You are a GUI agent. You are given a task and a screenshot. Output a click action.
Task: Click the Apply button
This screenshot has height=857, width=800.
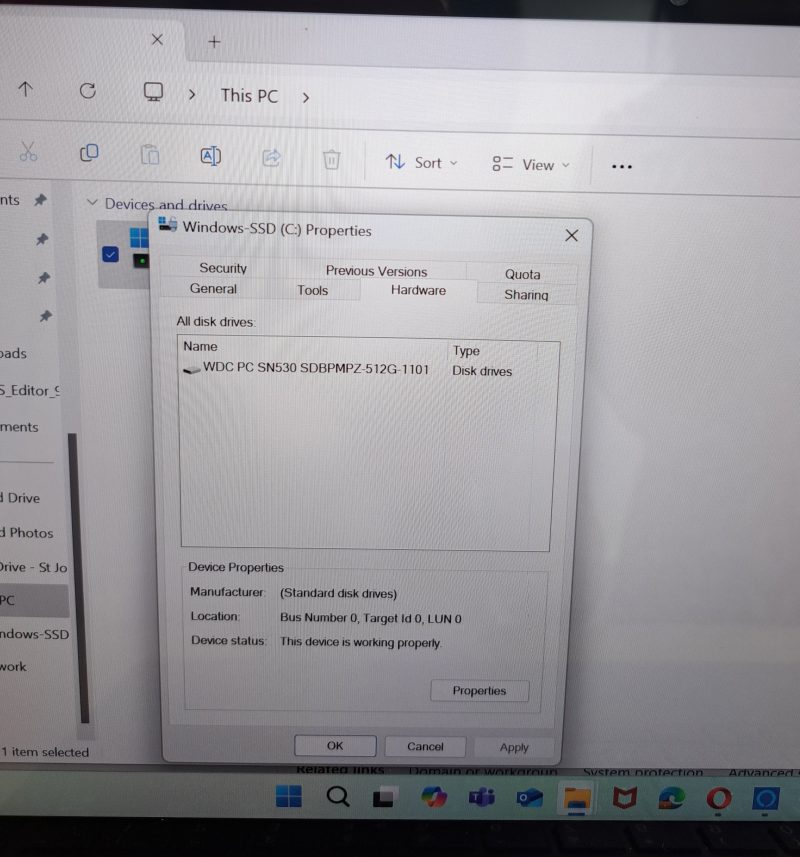point(514,747)
